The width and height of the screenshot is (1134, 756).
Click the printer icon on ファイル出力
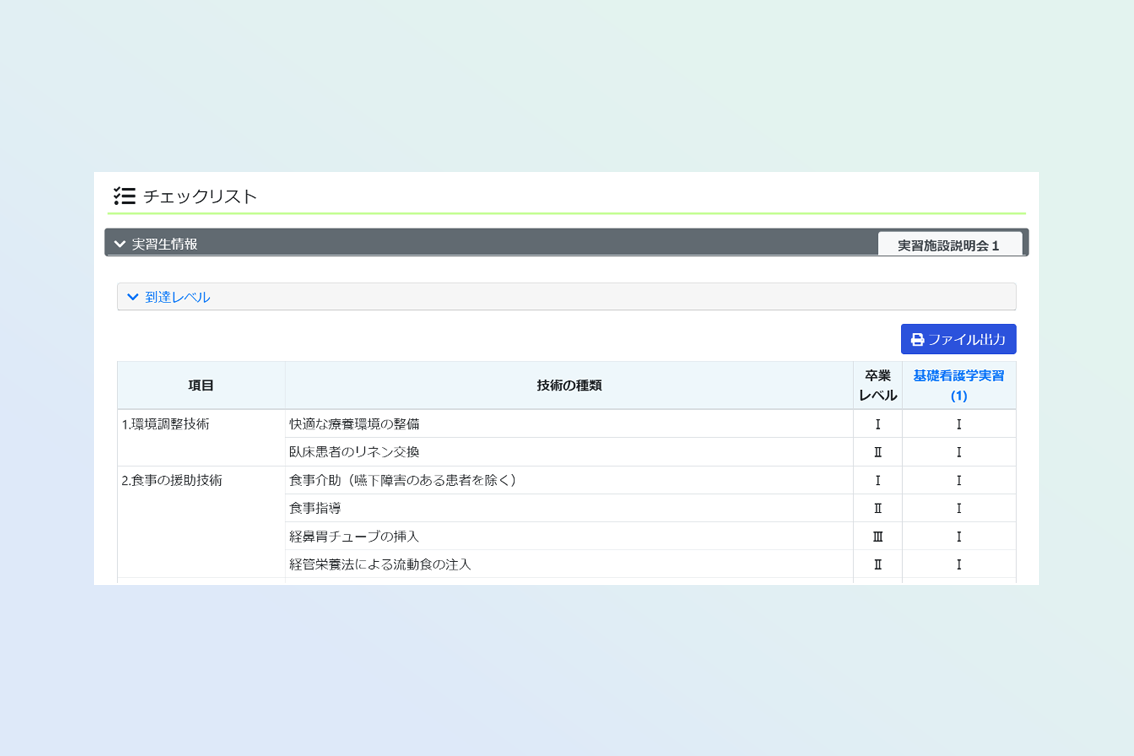click(x=917, y=340)
